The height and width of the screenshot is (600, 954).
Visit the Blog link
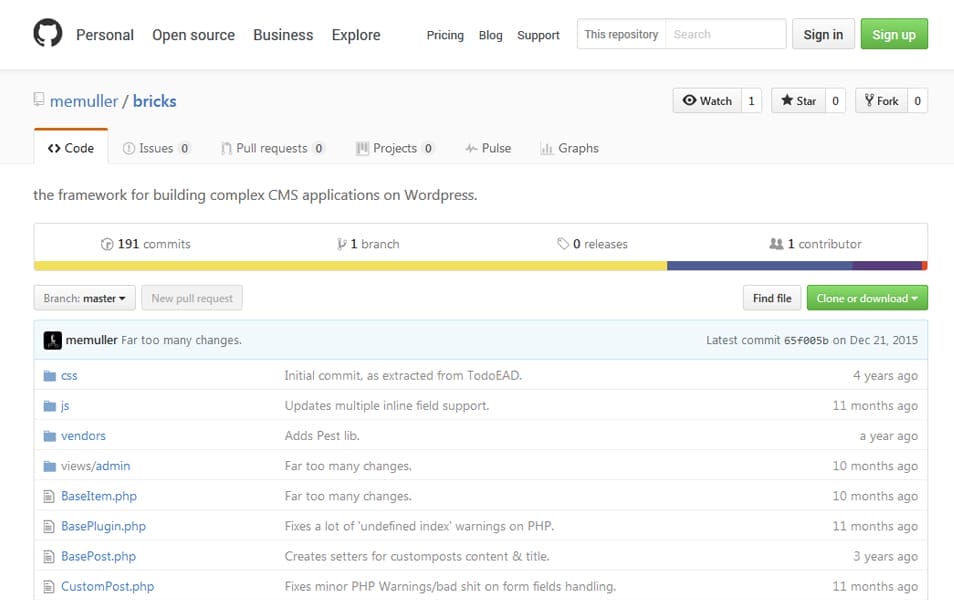tap(490, 35)
